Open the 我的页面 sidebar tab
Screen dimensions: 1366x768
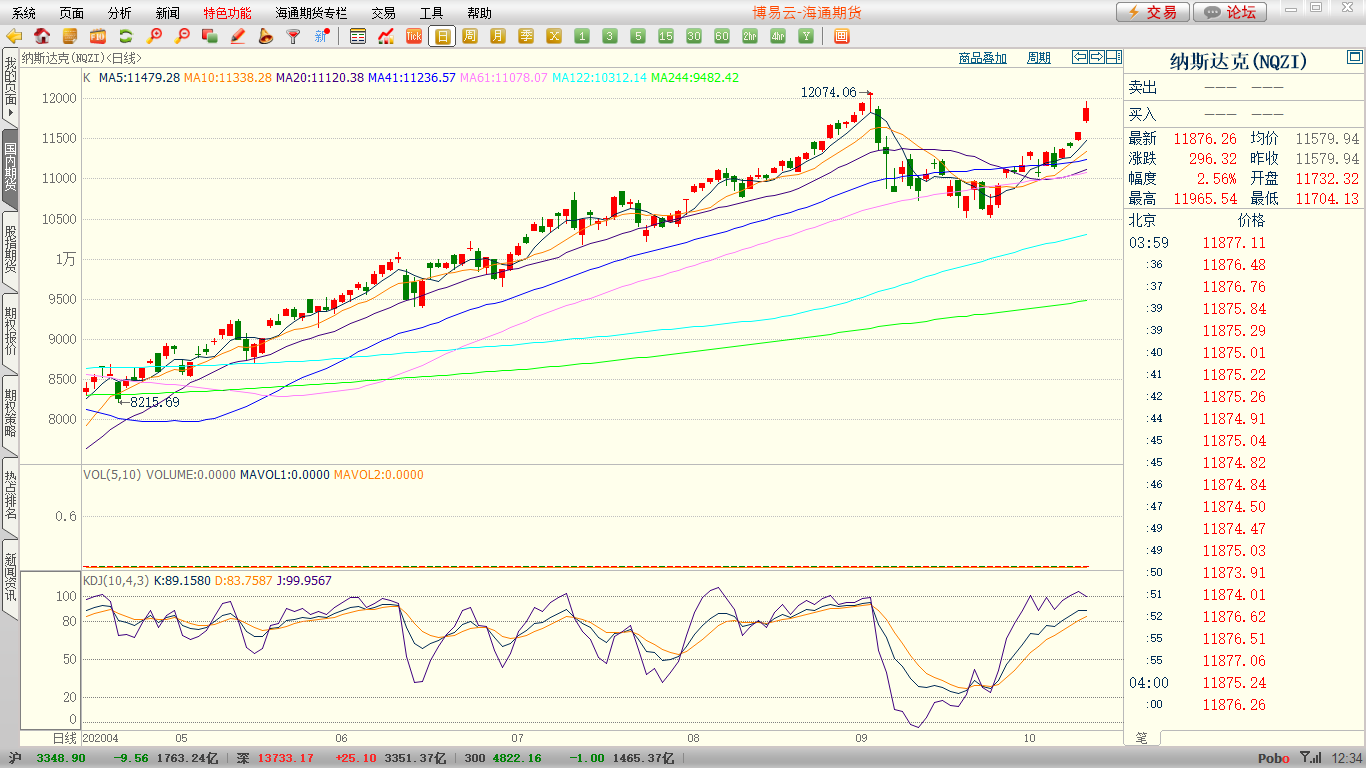point(10,88)
